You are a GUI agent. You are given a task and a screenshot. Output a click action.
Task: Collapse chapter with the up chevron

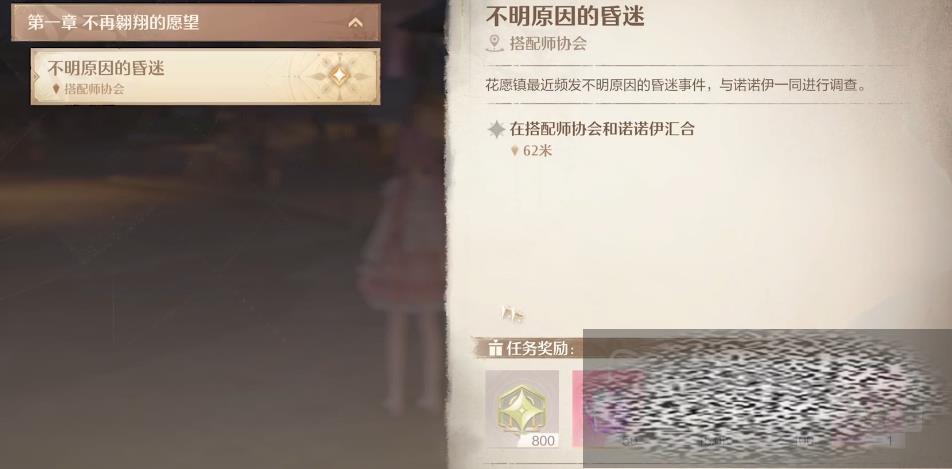point(356,23)
